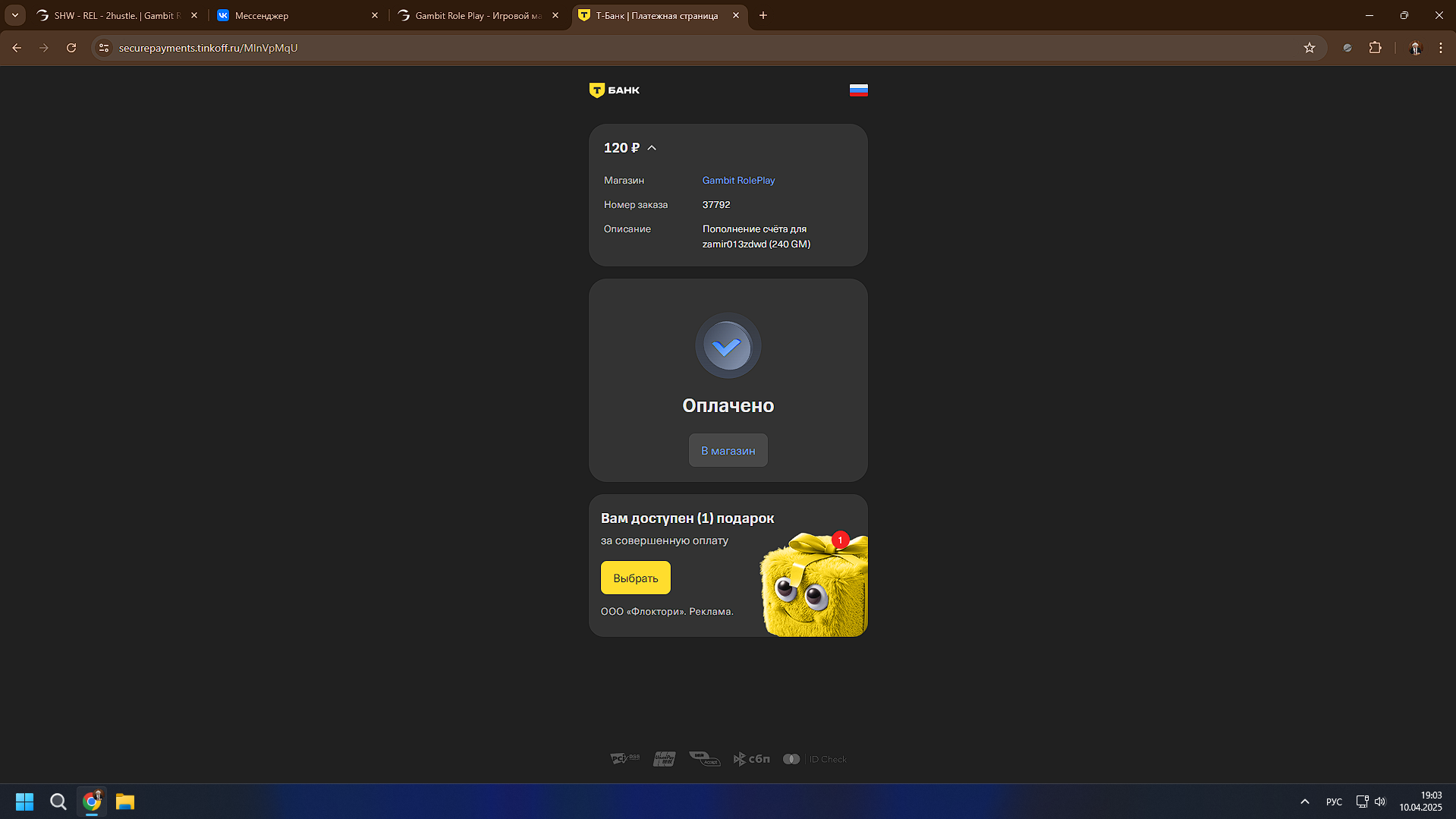
Task: Open Chrome three-dot menu
Action: point(1440,48)
